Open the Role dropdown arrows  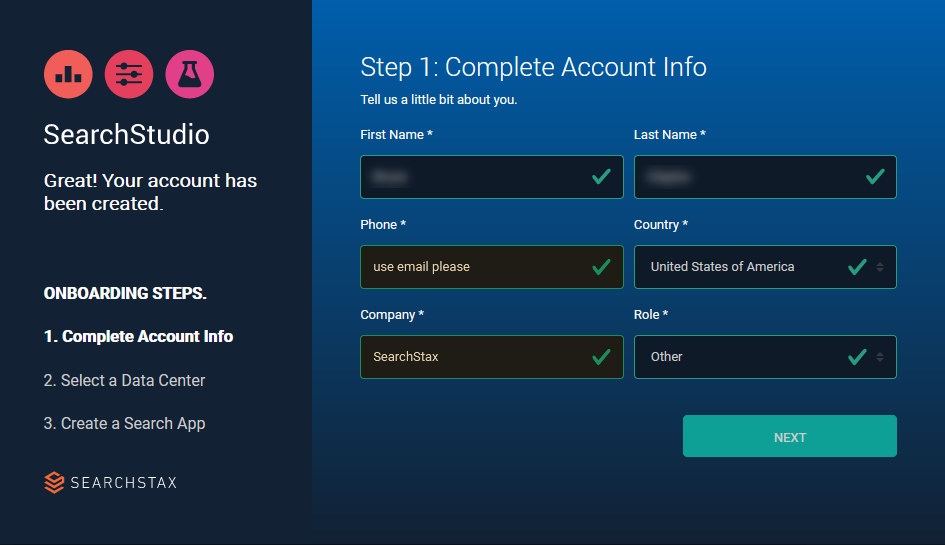tap(880, 357)
